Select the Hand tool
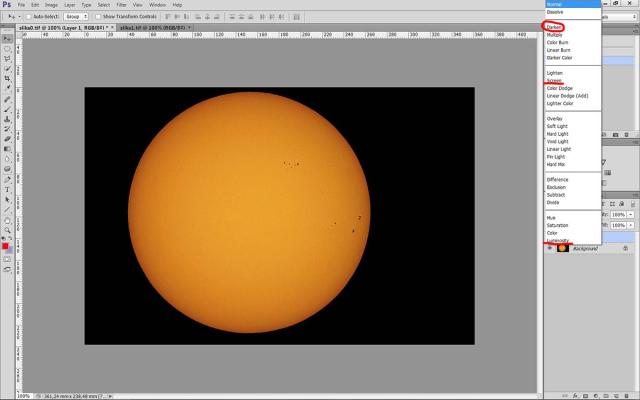 tap(6, 220)
